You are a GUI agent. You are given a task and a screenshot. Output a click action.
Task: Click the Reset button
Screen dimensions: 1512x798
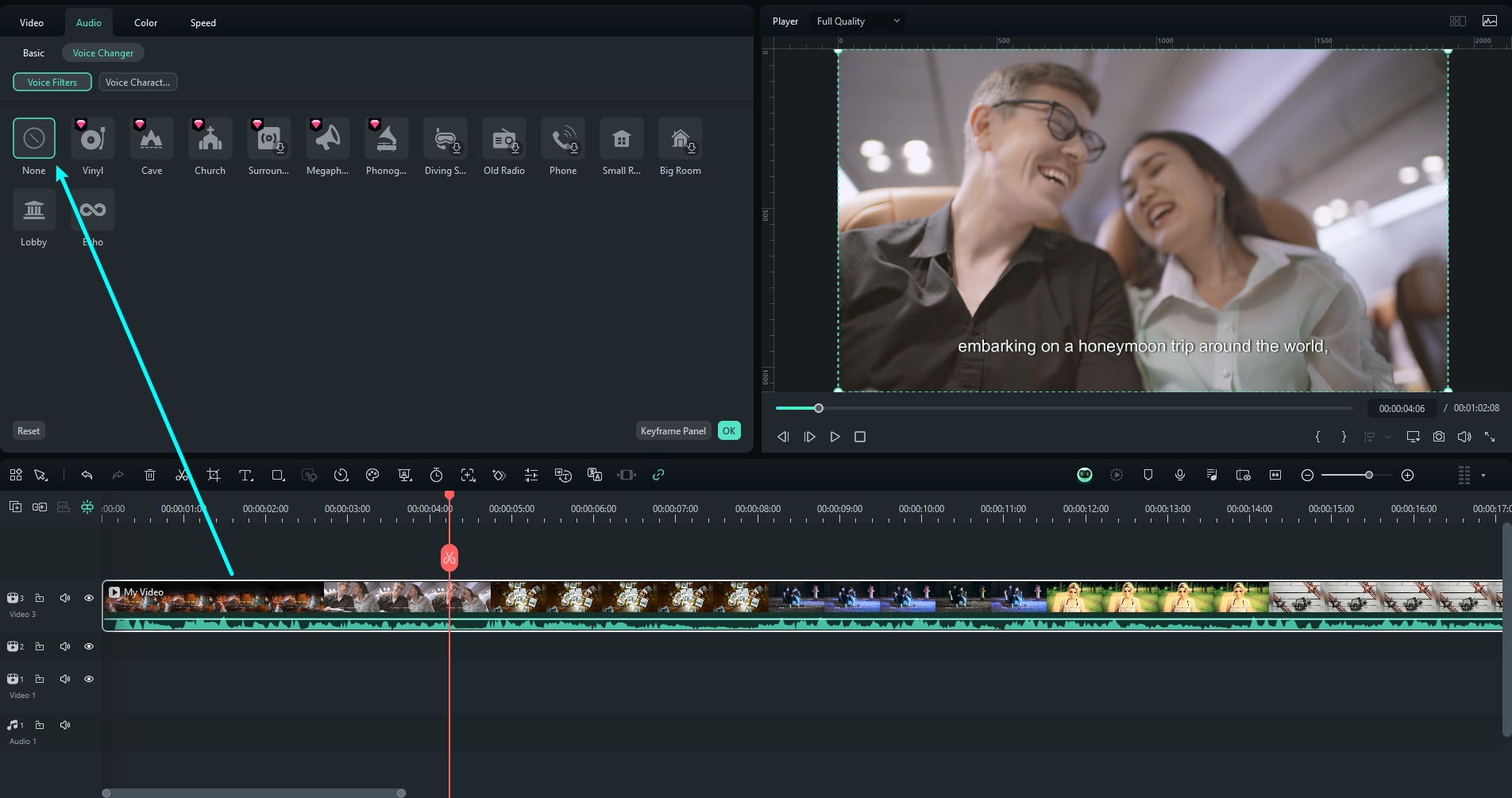(x=29, y=431)
